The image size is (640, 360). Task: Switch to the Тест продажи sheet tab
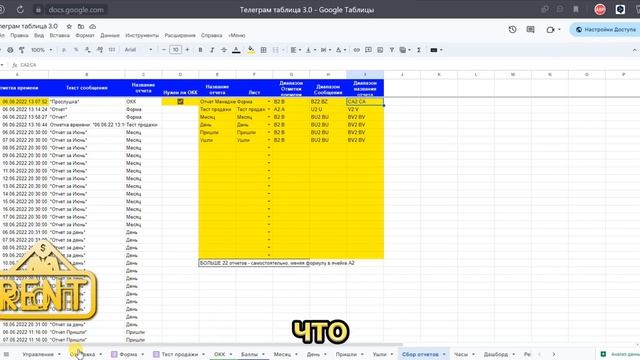coord(180,354)
